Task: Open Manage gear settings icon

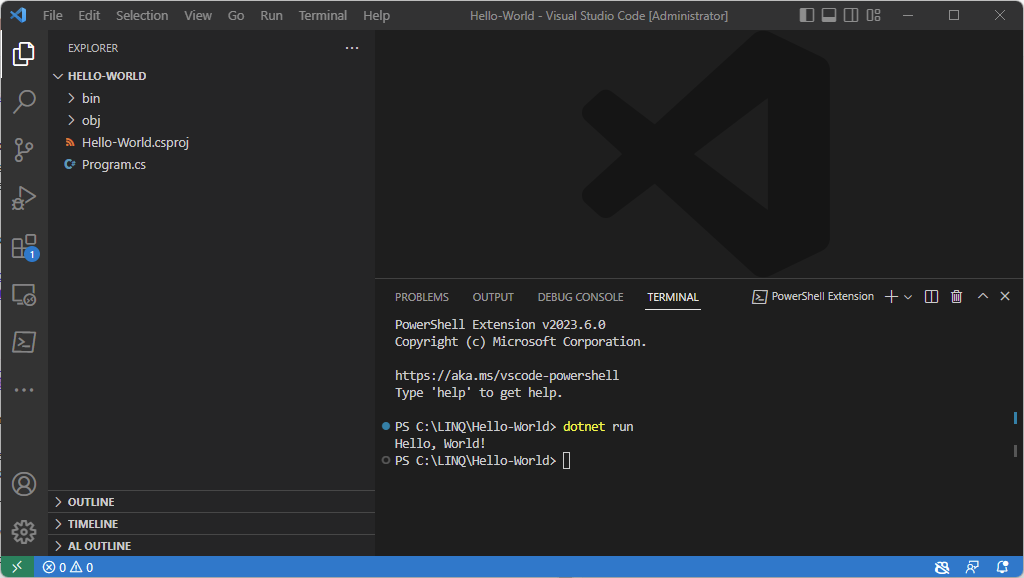Action: pyautogui.click(x=24, y=532)
